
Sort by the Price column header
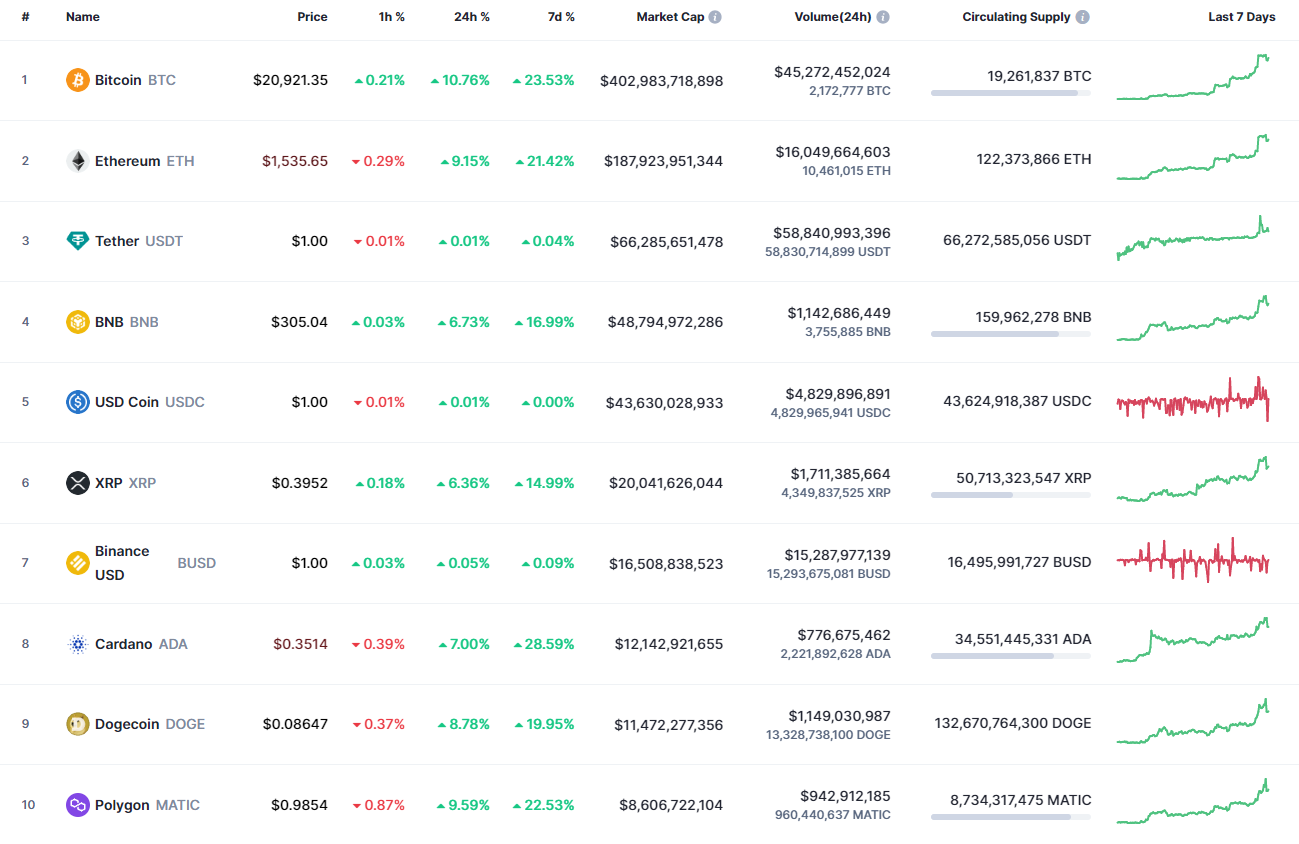(x=312, y=16)
